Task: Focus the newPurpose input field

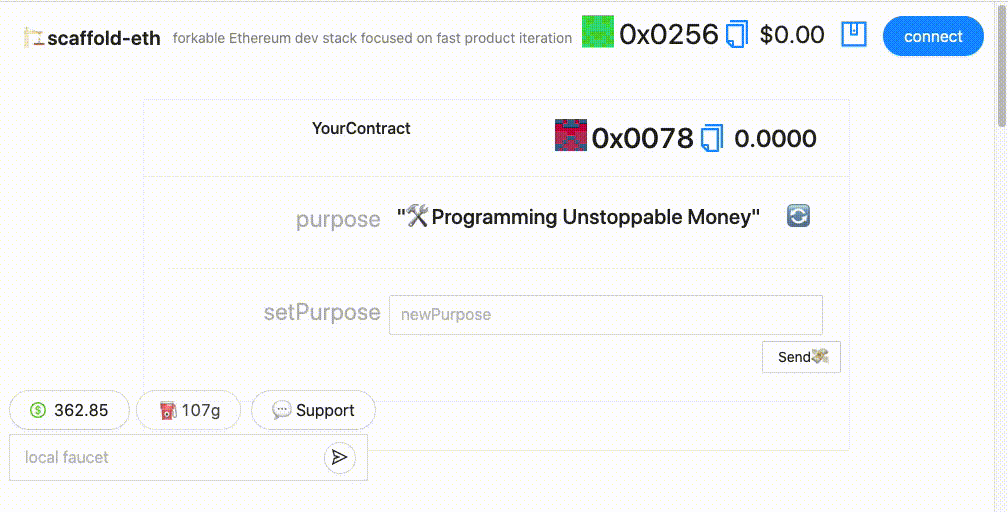Action: click(606, 315)
